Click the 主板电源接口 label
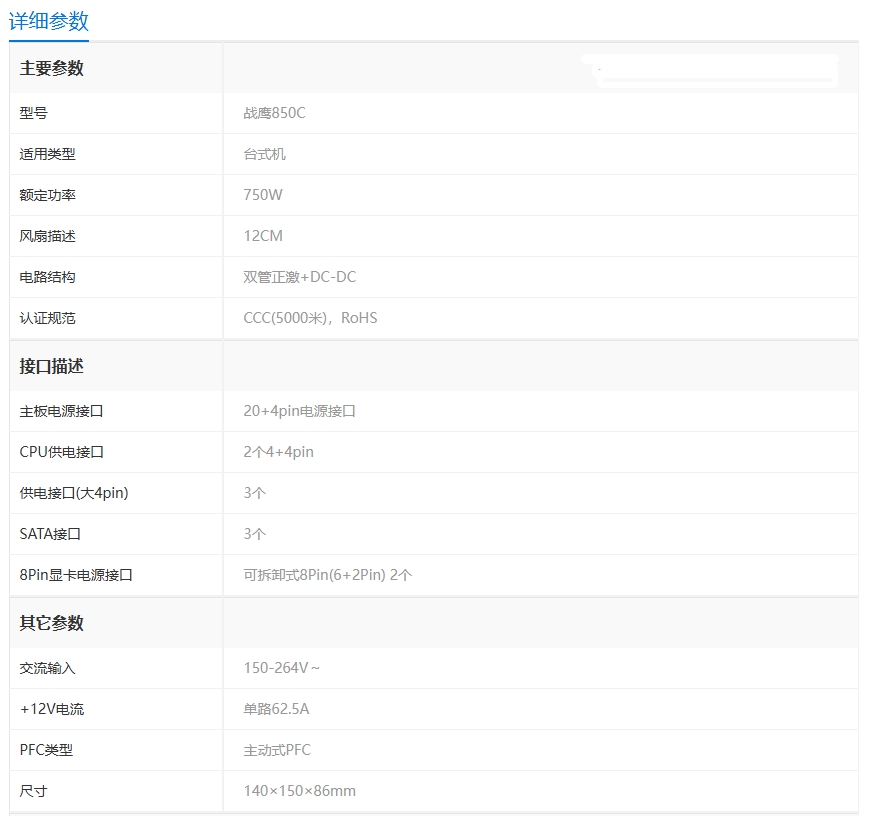This screenshot has height=816, width=880. (62, 411)
